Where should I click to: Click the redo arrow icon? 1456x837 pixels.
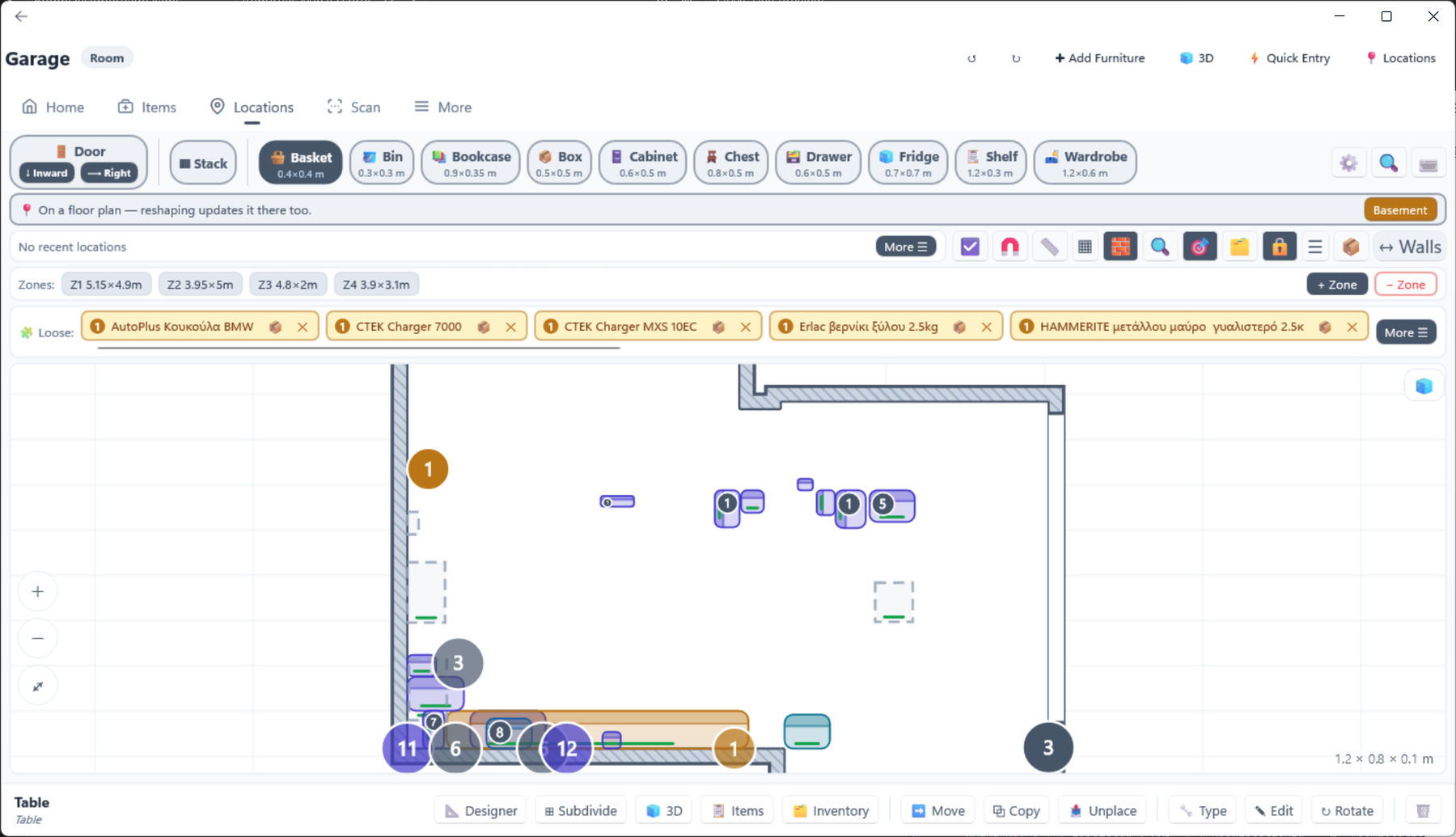(x=1016, y=58)
